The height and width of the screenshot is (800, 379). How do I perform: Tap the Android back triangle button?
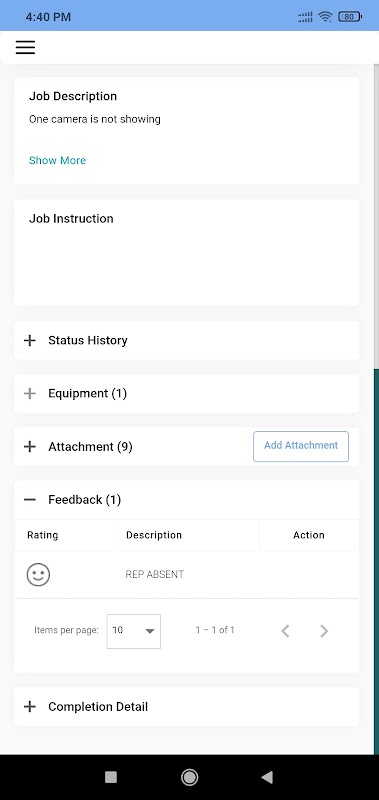(x=267, y=777)
